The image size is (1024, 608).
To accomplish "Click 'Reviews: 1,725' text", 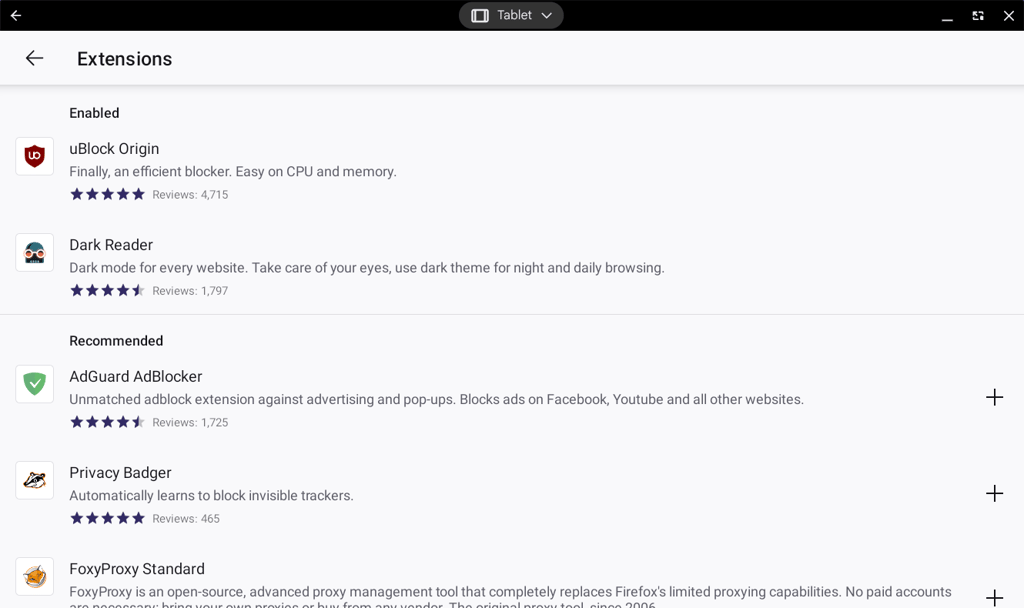I will pos(190,423).
